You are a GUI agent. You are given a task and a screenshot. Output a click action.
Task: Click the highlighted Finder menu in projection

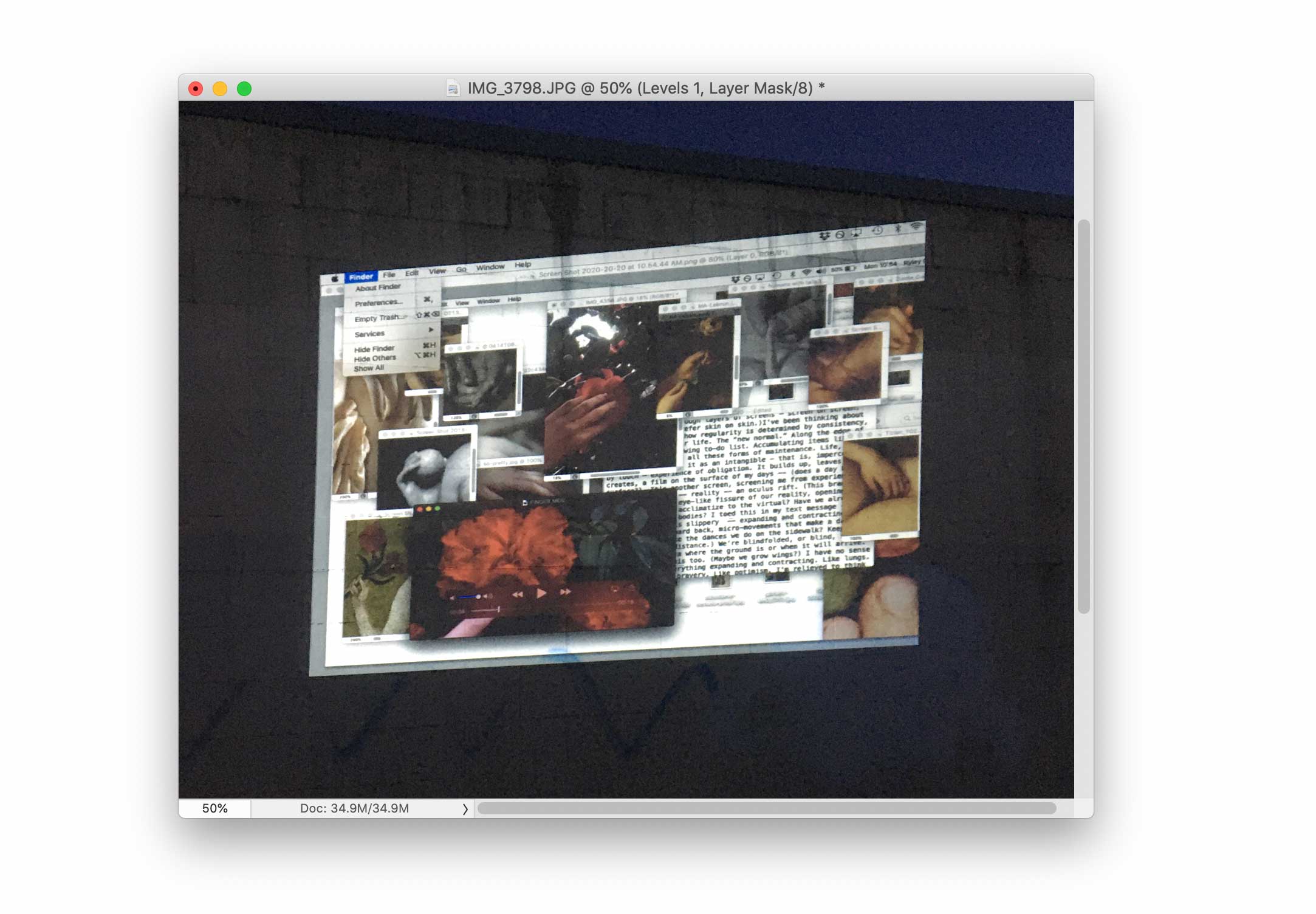(x=361, y=277)
